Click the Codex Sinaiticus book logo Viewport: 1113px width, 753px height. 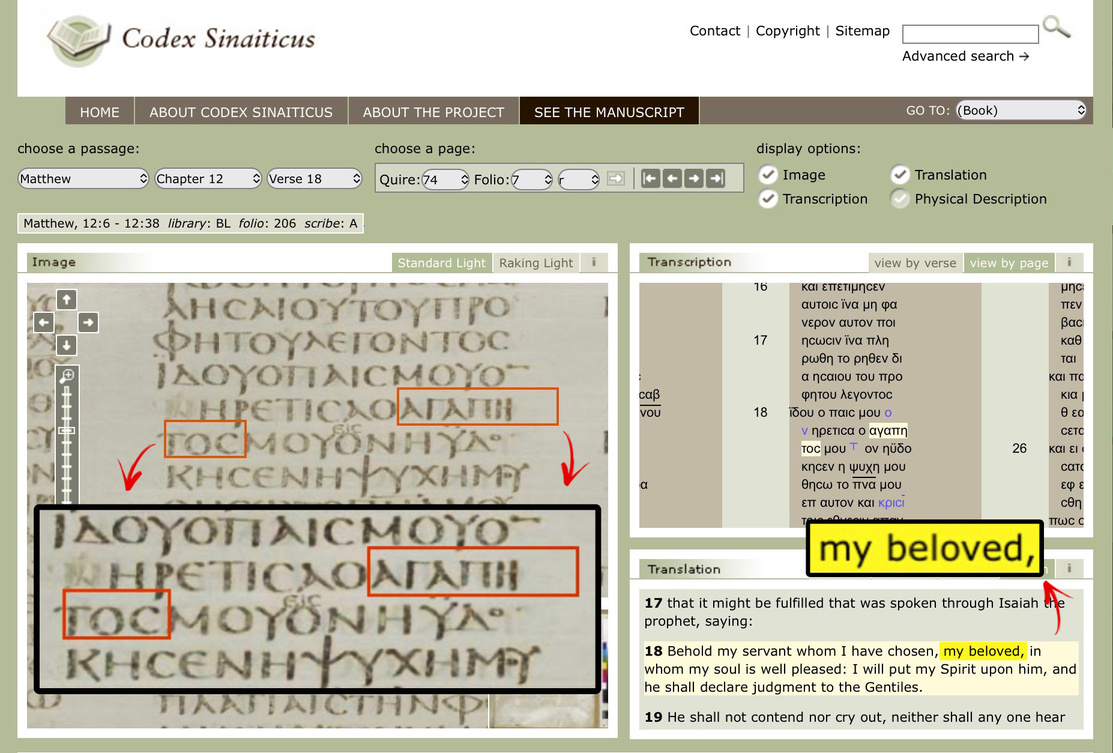click(x=79, y=40)
